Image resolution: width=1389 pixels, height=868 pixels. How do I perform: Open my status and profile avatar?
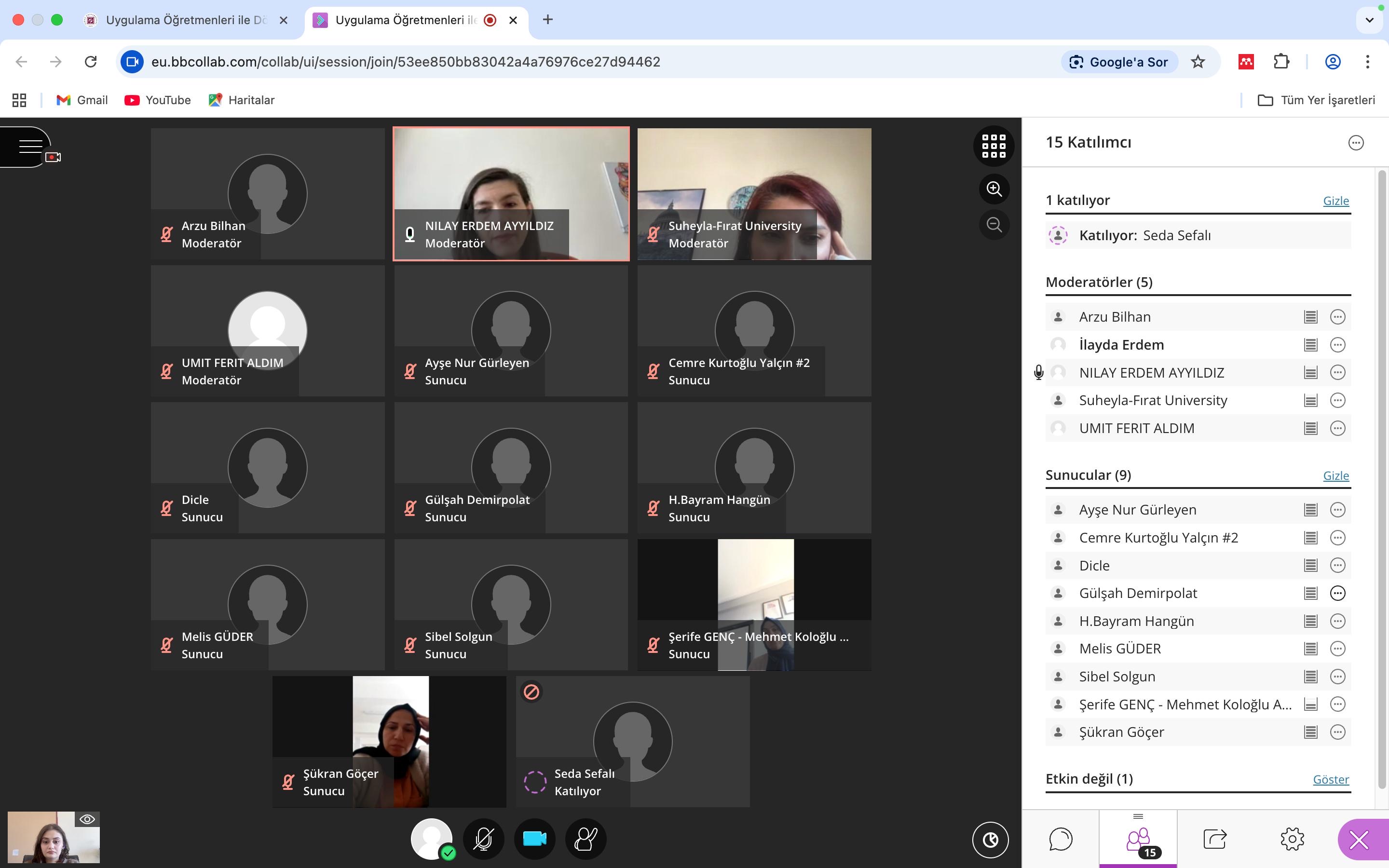click(432, 839)
